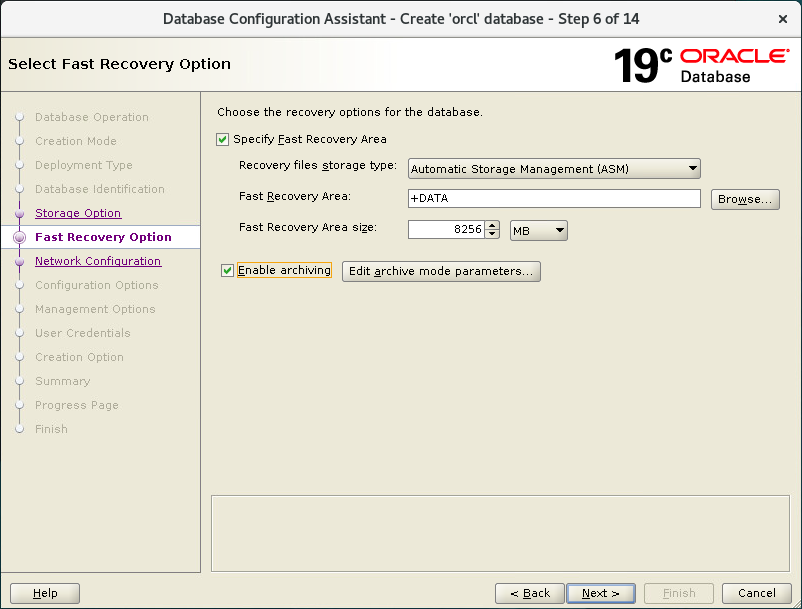The image size is (802, 609).
Task: Click the Summary step text
Action: pos(62,381)
